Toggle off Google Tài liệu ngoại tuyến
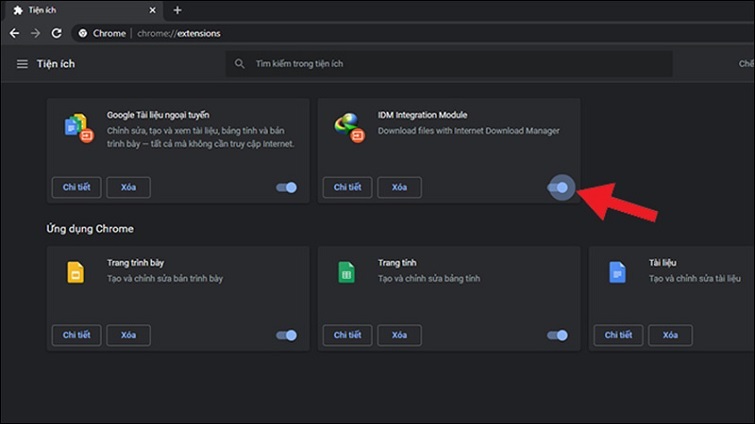Screen dimensions: 755x424 (287, 187)
